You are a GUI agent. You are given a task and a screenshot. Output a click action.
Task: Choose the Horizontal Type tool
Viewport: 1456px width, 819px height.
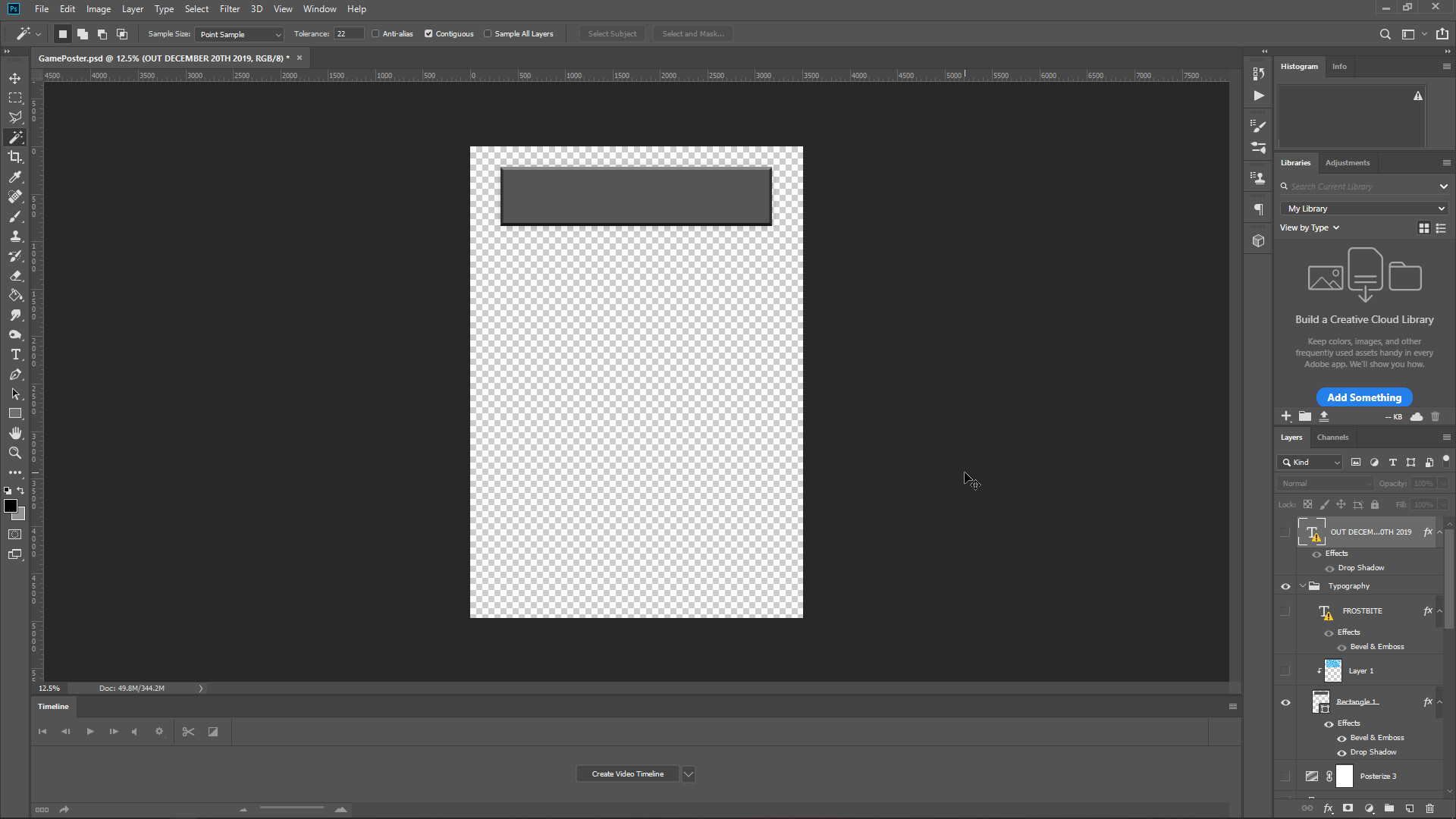(15, 354)
